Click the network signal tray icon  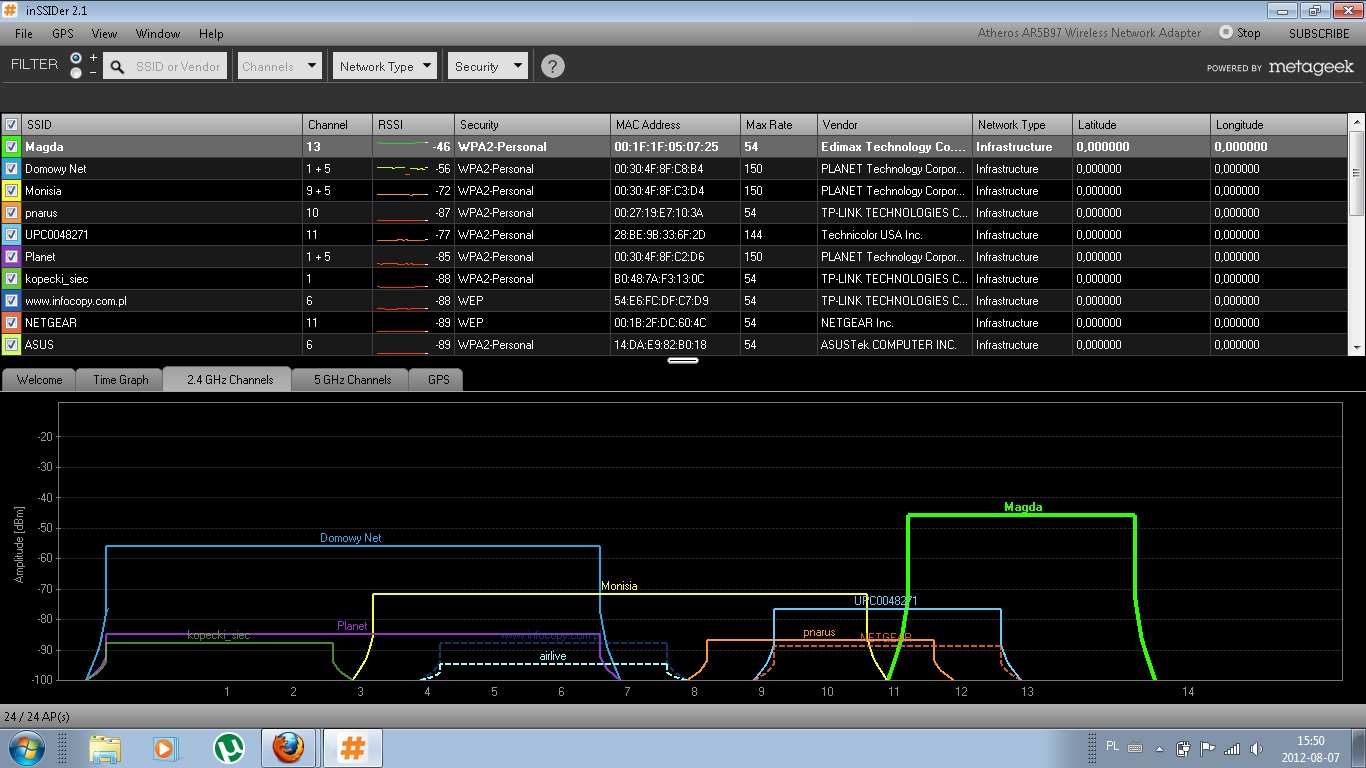pos(1232,748)
